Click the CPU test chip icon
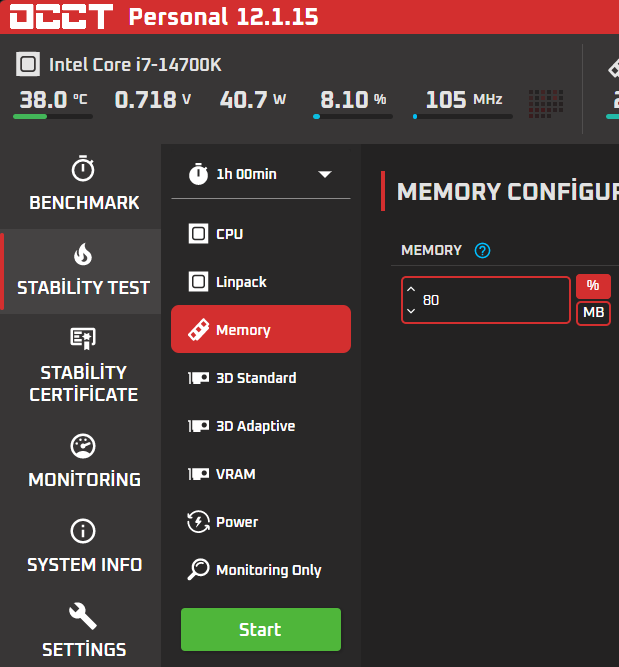Screen dimensions: 619x667 pos(198,234)
